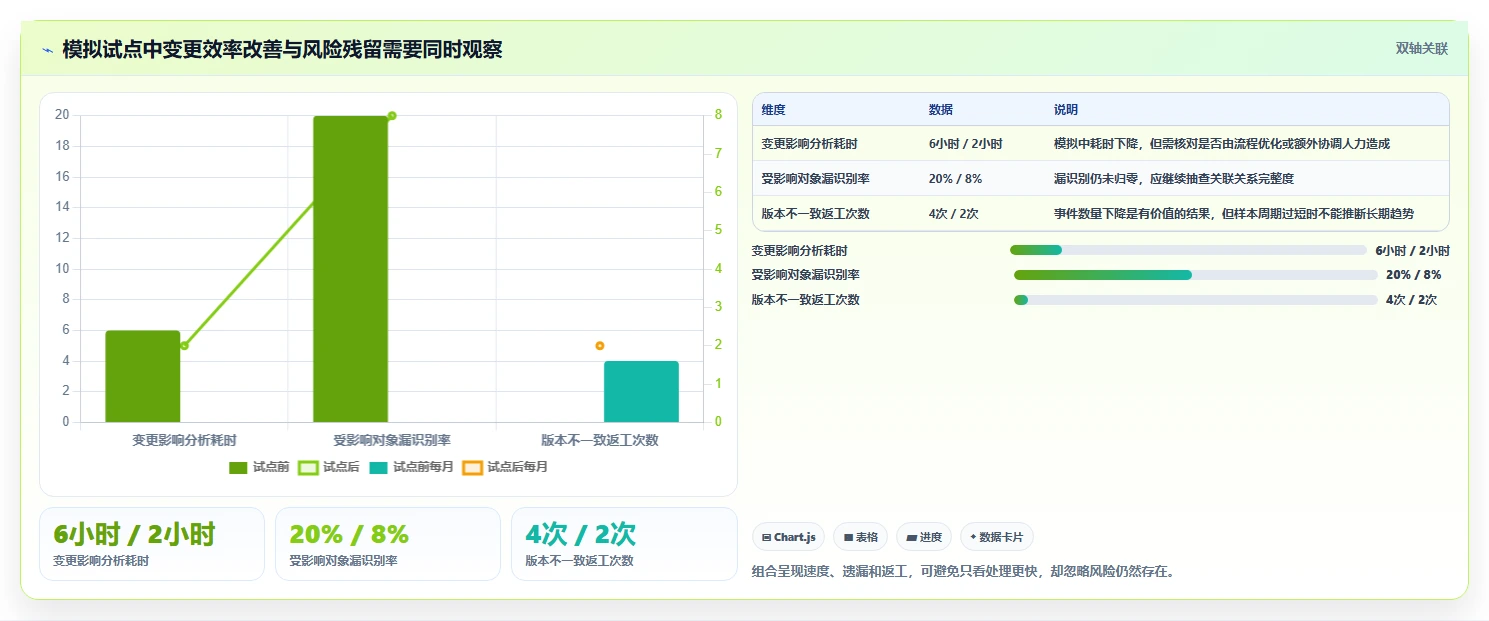Viewport: 1489px width, 621px height.
Task: Click progress label 版本不一致返工次数
Action: click(x=806, y=300)
